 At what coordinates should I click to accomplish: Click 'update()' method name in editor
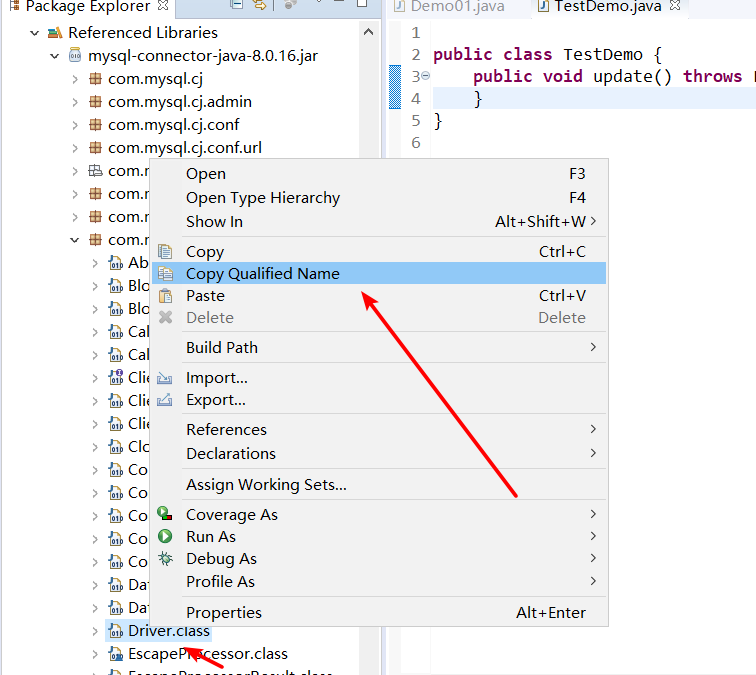633,76
